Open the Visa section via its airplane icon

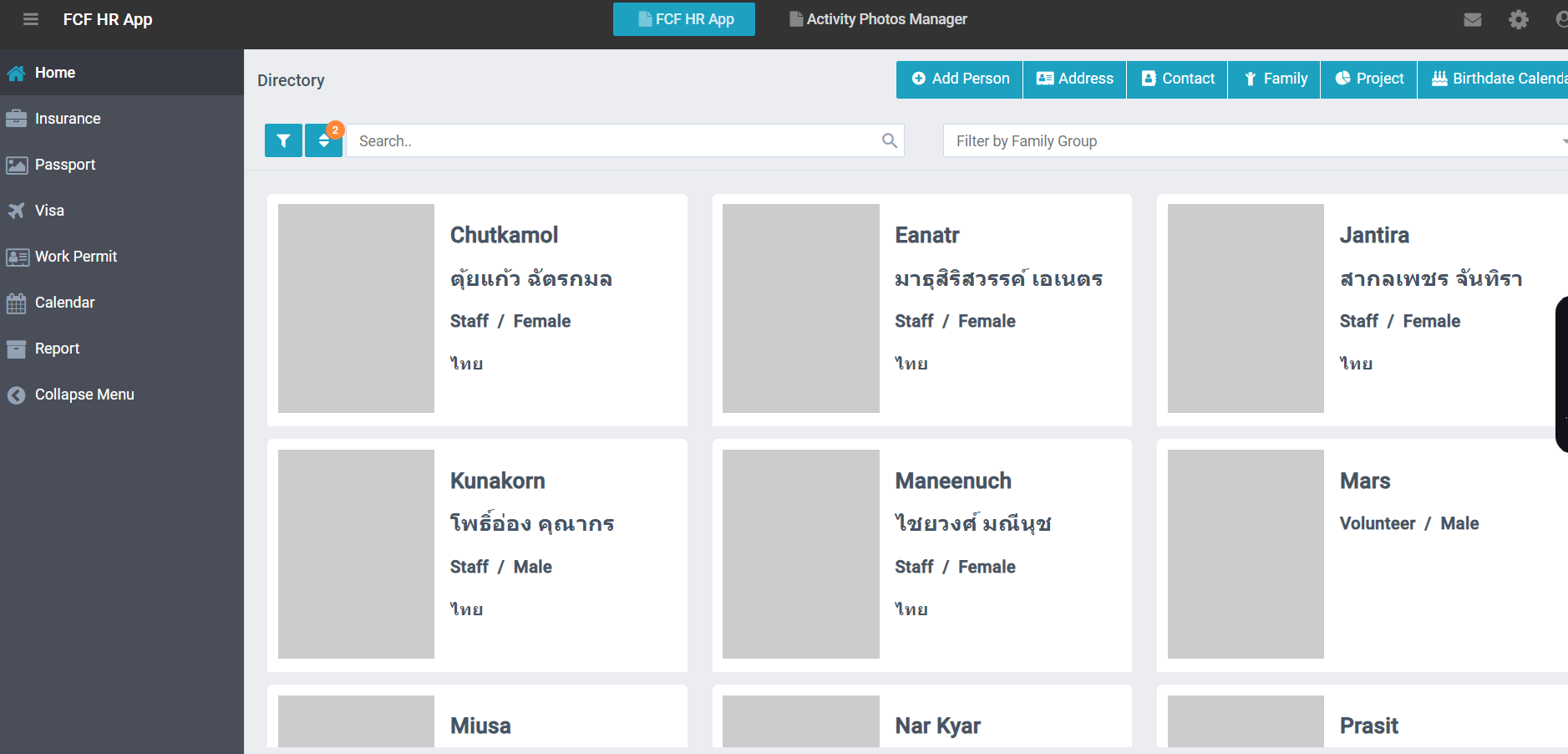[18, 210]
